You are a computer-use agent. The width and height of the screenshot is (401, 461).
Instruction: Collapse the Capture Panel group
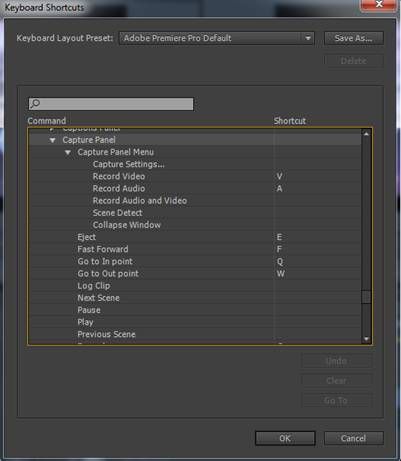[x=52, y=140]
